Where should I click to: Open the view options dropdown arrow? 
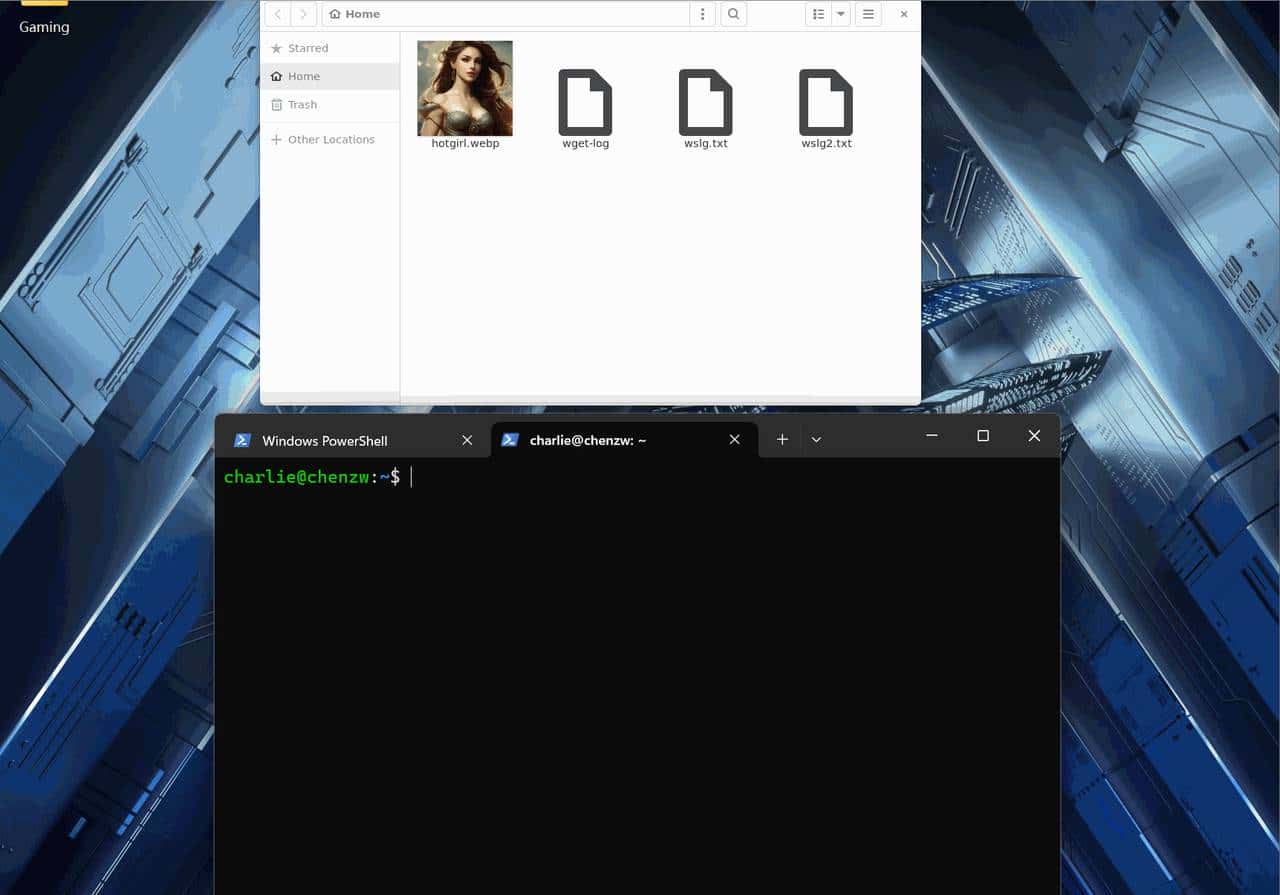click(x=840, y=14)
